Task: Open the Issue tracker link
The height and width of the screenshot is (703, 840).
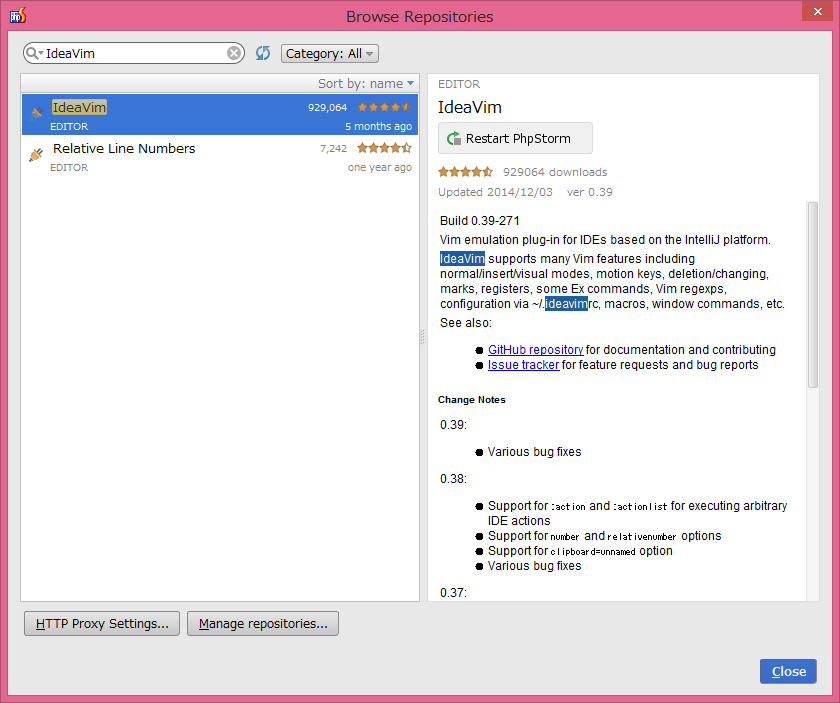Action: 523,364
